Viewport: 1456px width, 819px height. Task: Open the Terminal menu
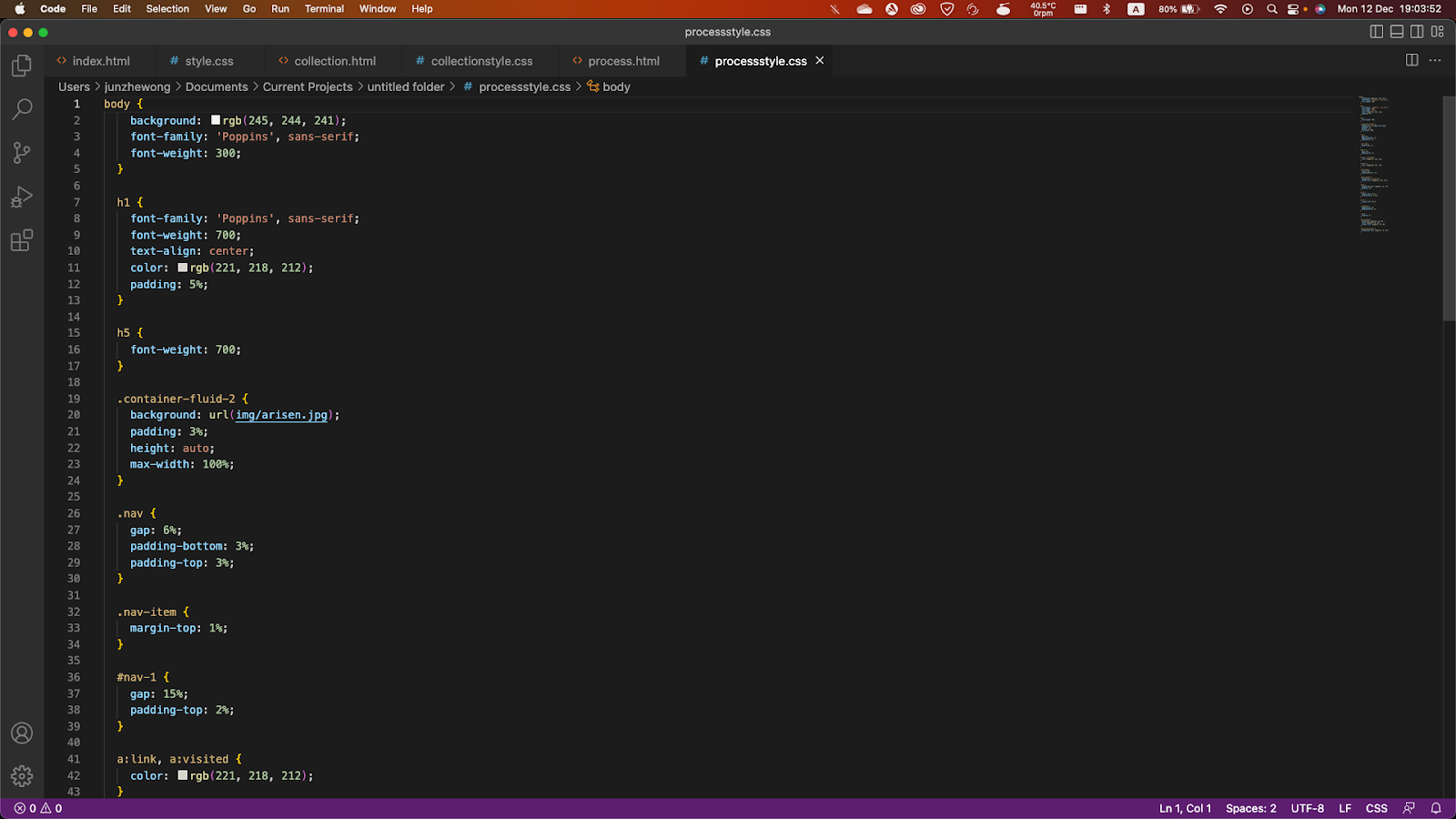coord(324,9)
